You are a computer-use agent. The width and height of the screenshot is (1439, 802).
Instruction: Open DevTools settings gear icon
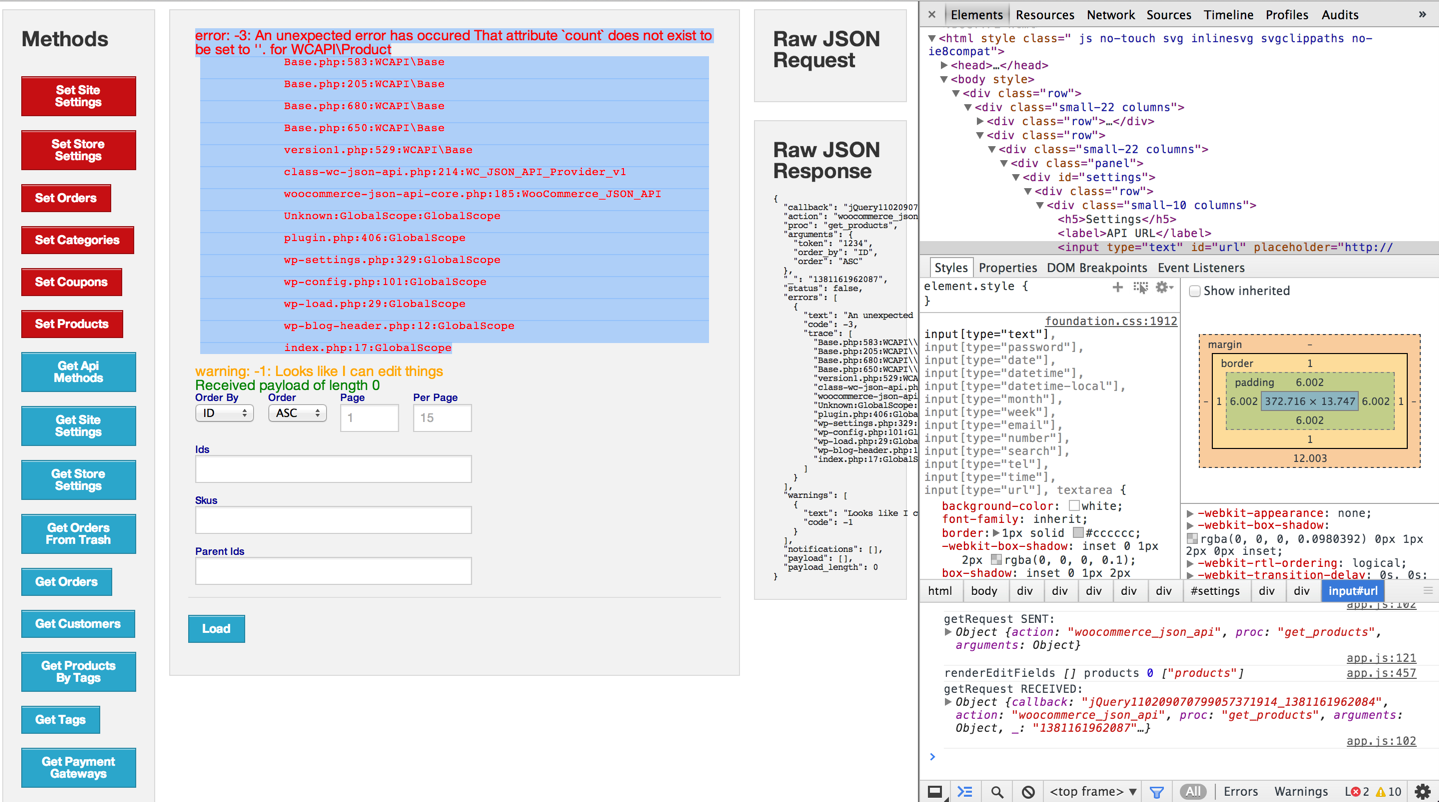(1422, 791)
